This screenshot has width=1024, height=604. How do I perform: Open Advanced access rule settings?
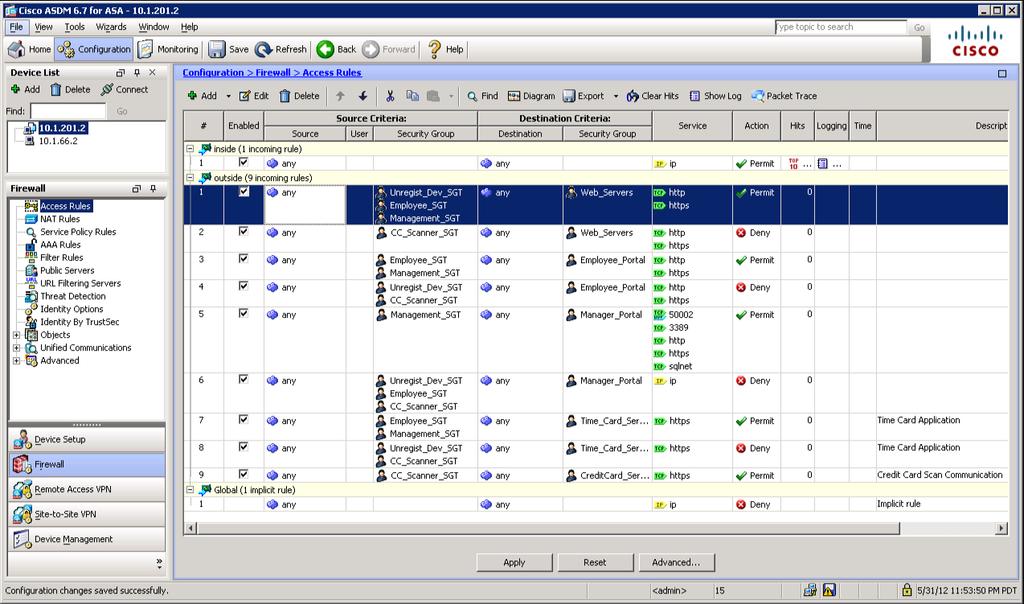pyautogui.click(x=676, y=562)
